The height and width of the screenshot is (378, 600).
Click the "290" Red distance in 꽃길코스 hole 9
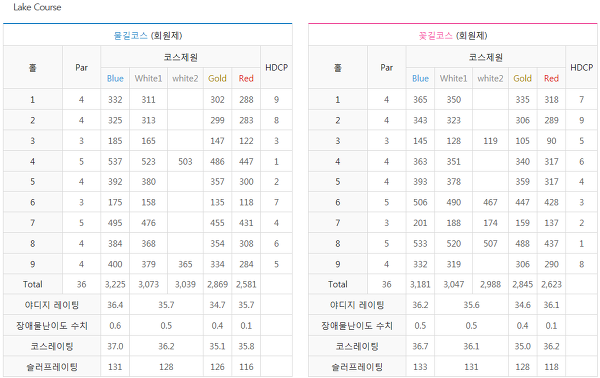551,264
